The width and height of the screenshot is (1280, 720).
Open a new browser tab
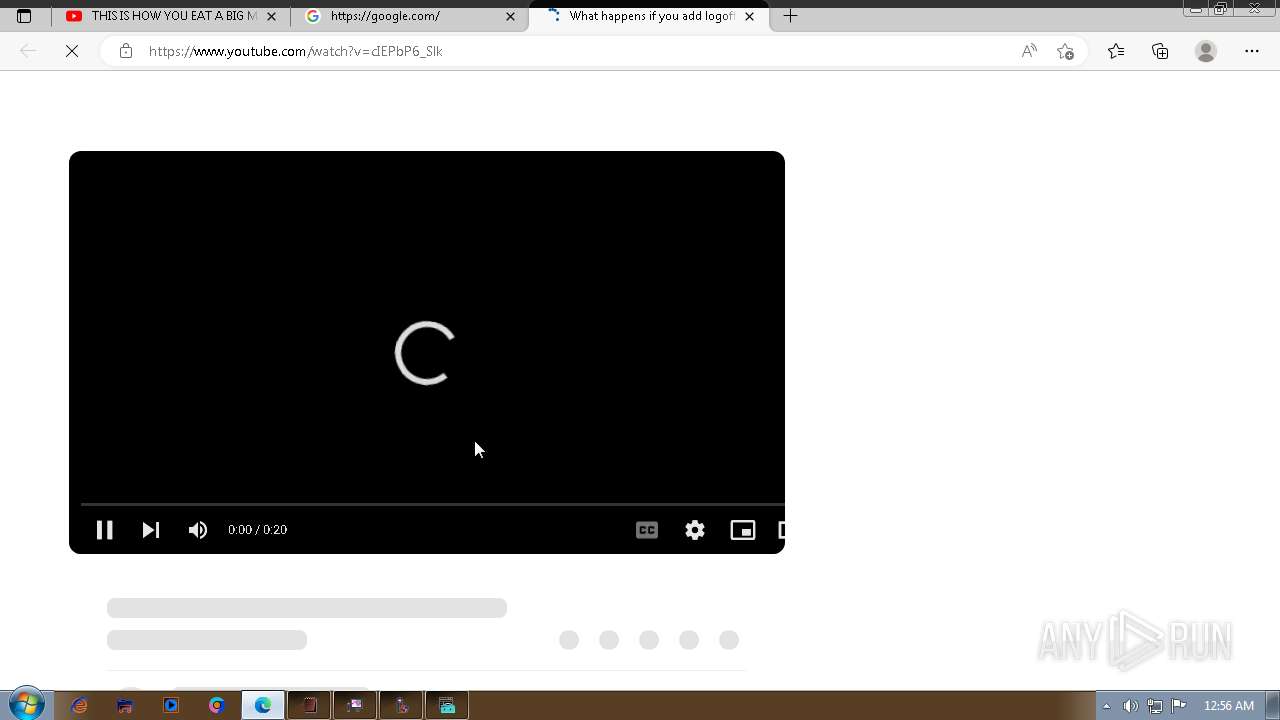pos(790,16)
